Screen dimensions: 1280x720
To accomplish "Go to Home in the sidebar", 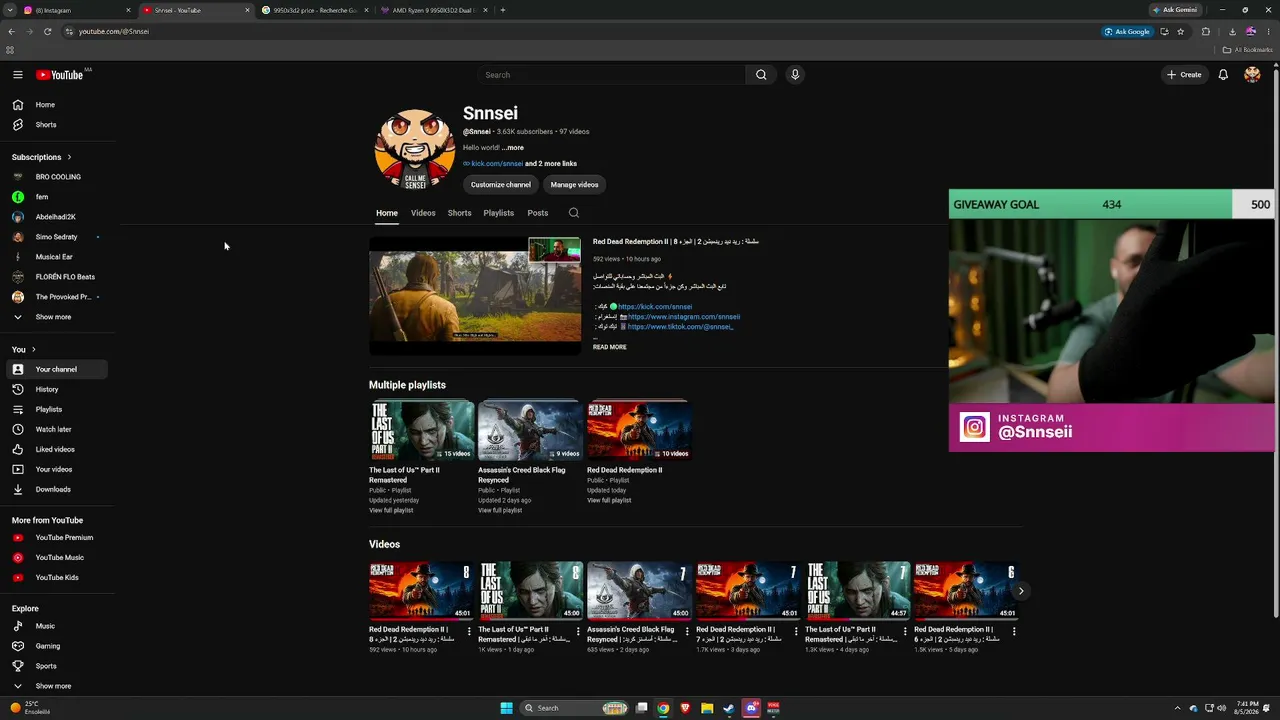I will [x=58, y=105].
